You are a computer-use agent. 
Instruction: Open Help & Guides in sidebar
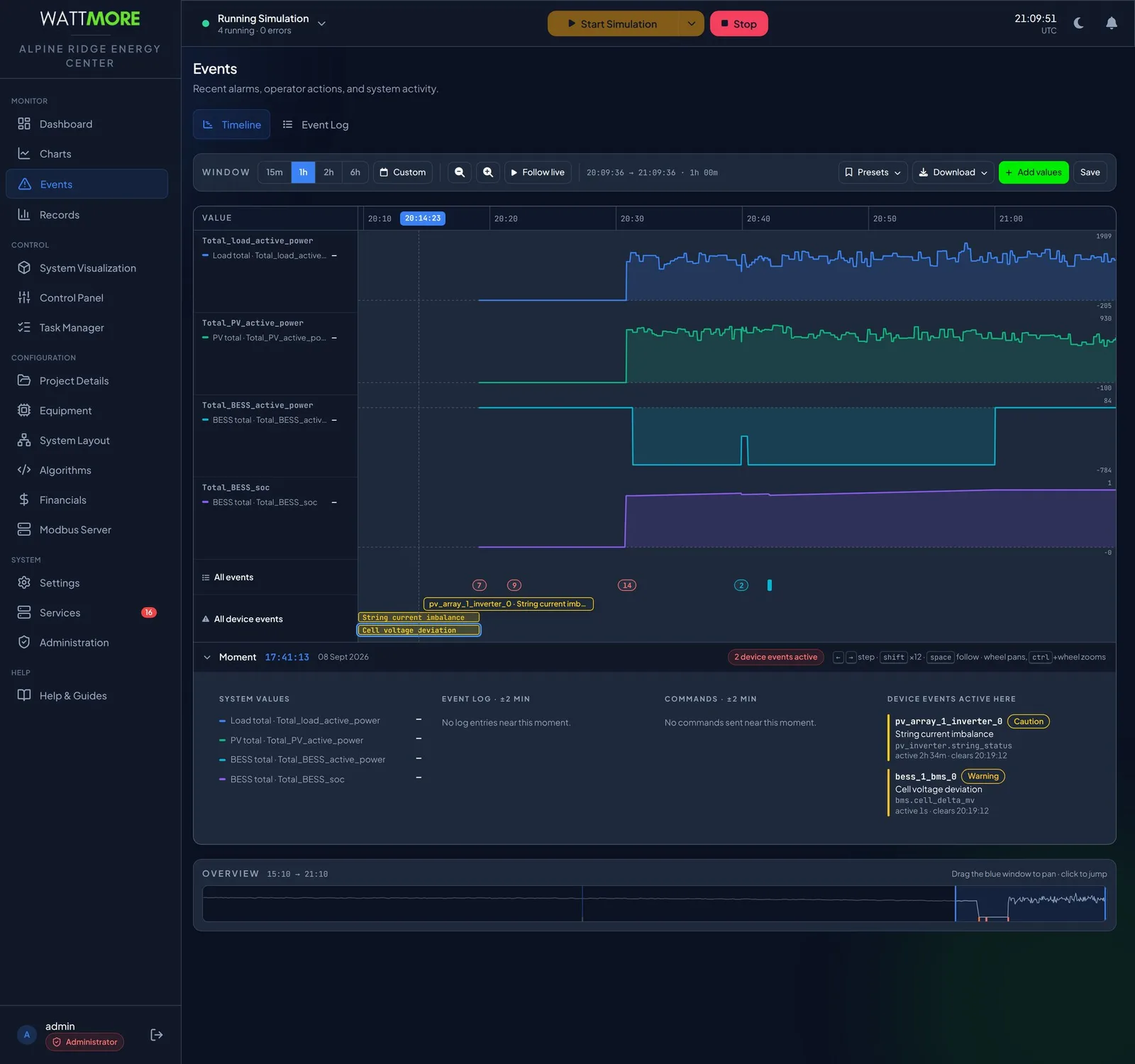point(87,696)
